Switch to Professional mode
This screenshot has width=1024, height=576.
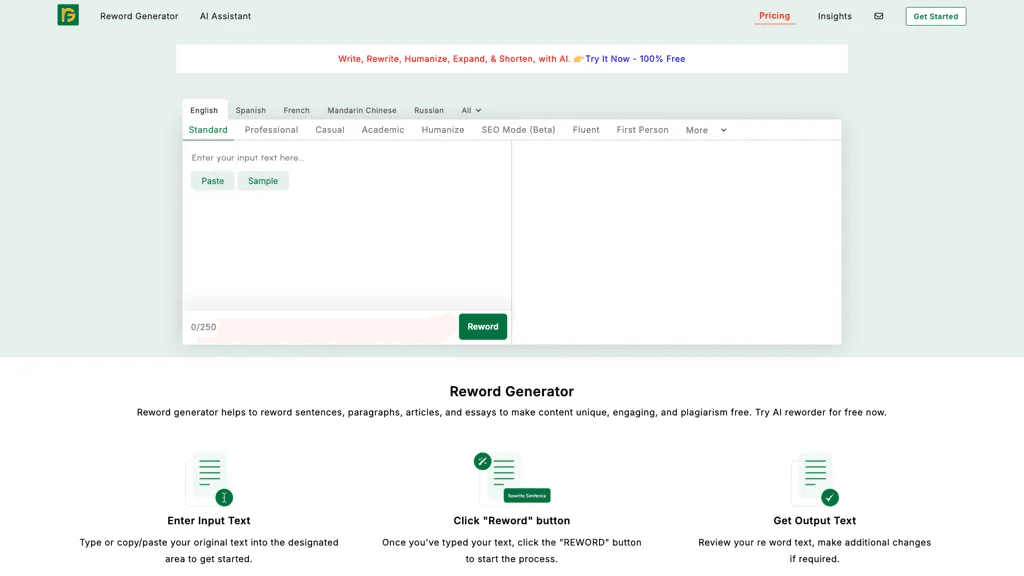coord(272,130)
